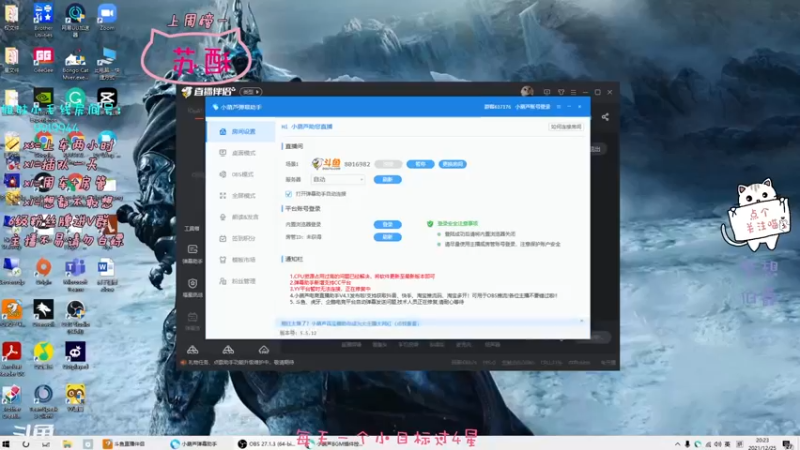Image resolution: width=800 pixels, height=450 pixels.
Task: Click the taskbar clock showing 20:23
Action: tap(762, 444)
